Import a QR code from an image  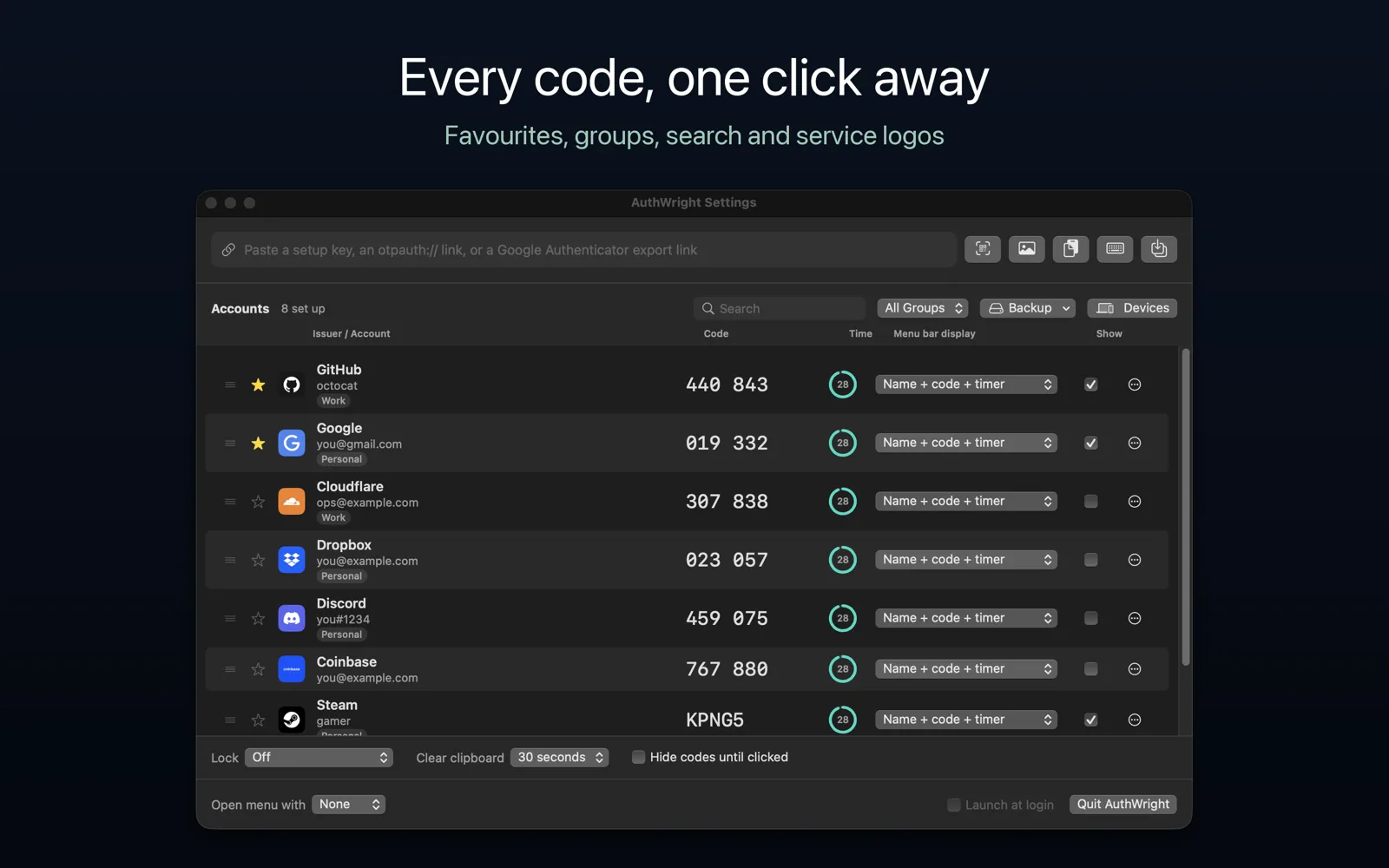(1026, 249)
